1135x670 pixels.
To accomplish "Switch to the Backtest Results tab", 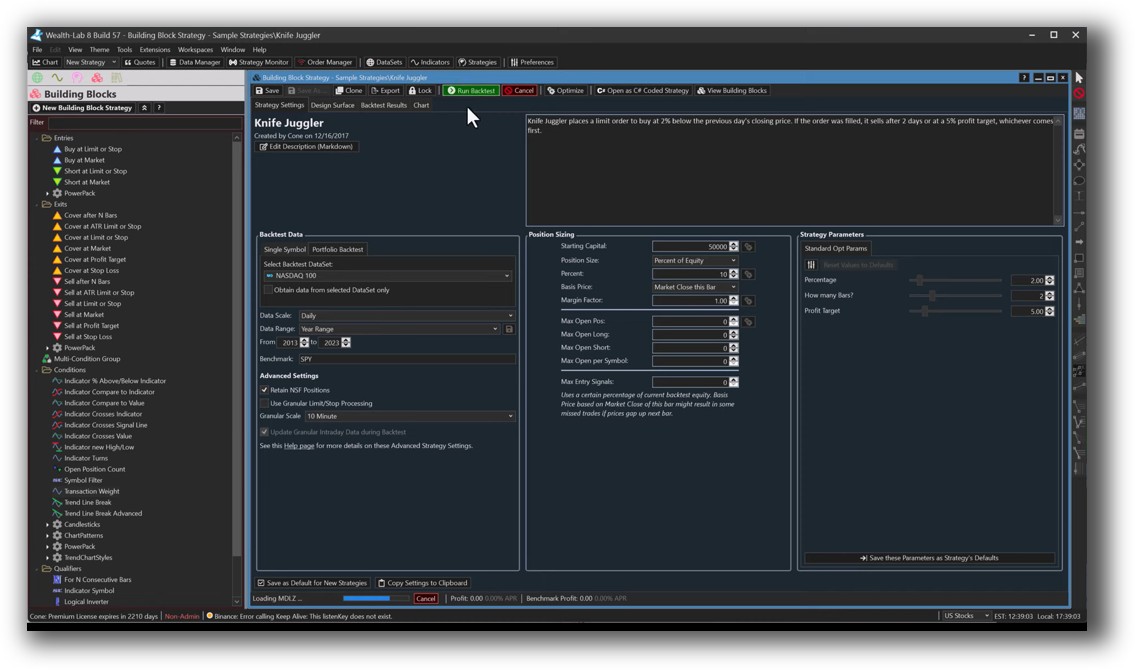I will [x=385, y=104].
